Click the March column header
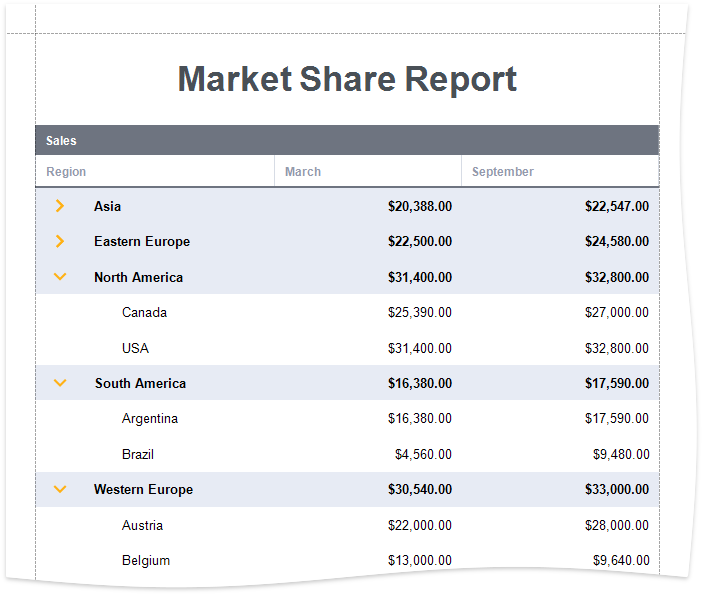Viewport: 703px width, 596px height. coord(303,172)
